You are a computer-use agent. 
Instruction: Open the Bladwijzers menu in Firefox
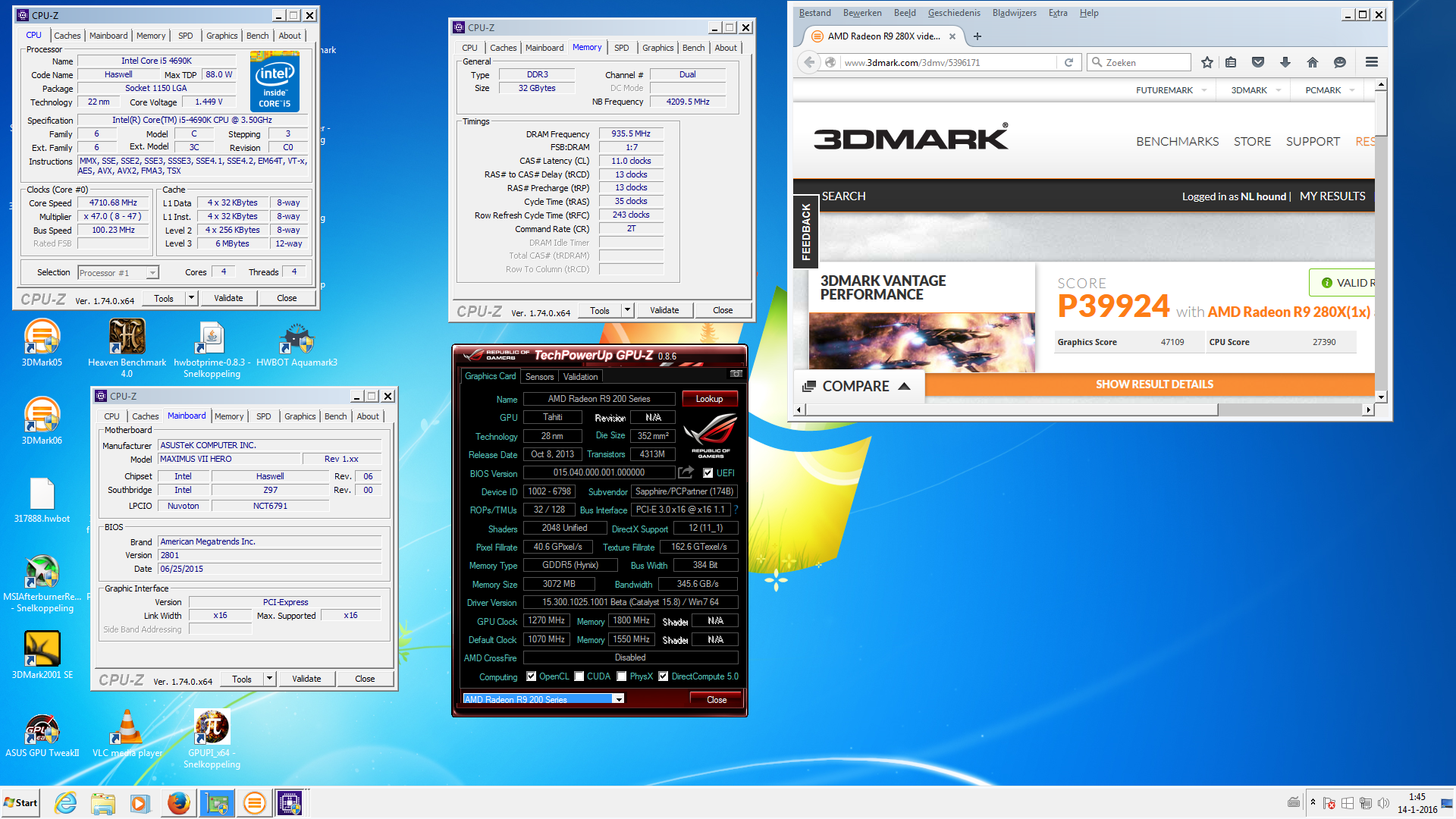1014,13
